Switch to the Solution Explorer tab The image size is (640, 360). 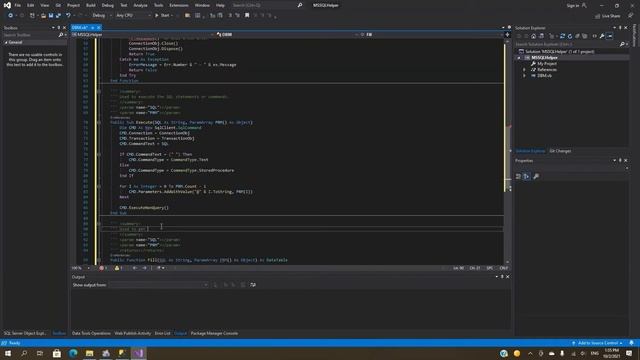coord(530,151)
